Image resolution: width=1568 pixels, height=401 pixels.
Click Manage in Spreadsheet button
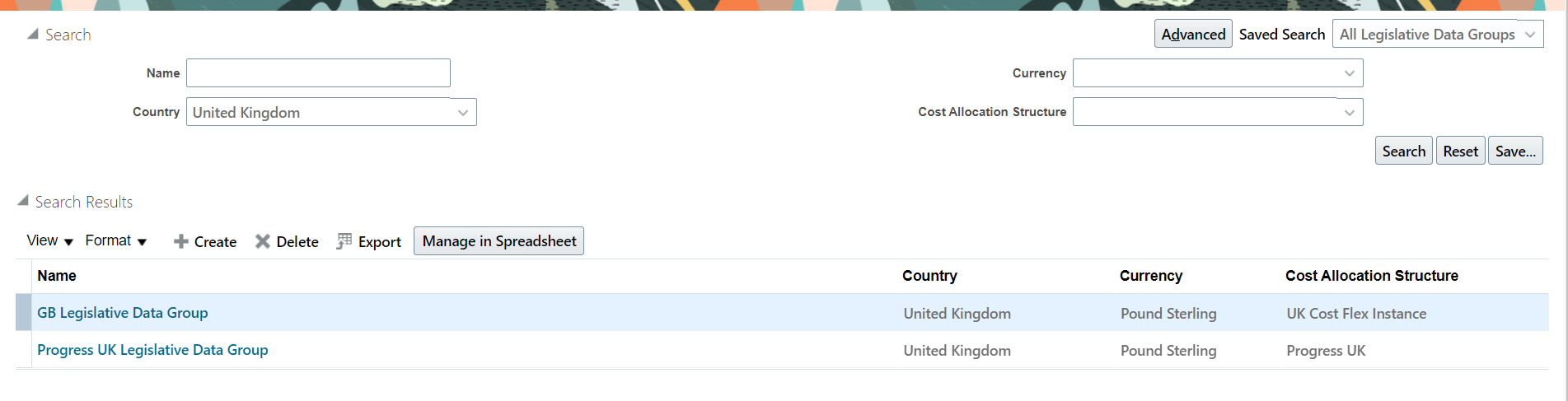point(498,241)
